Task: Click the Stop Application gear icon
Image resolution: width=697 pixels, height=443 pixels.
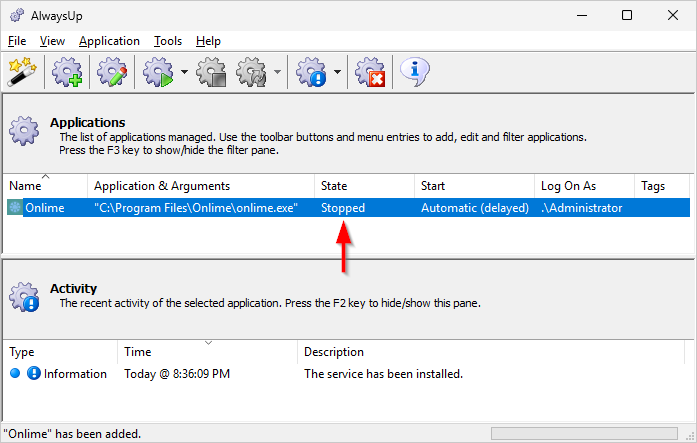Action: [x=211, y=72]
